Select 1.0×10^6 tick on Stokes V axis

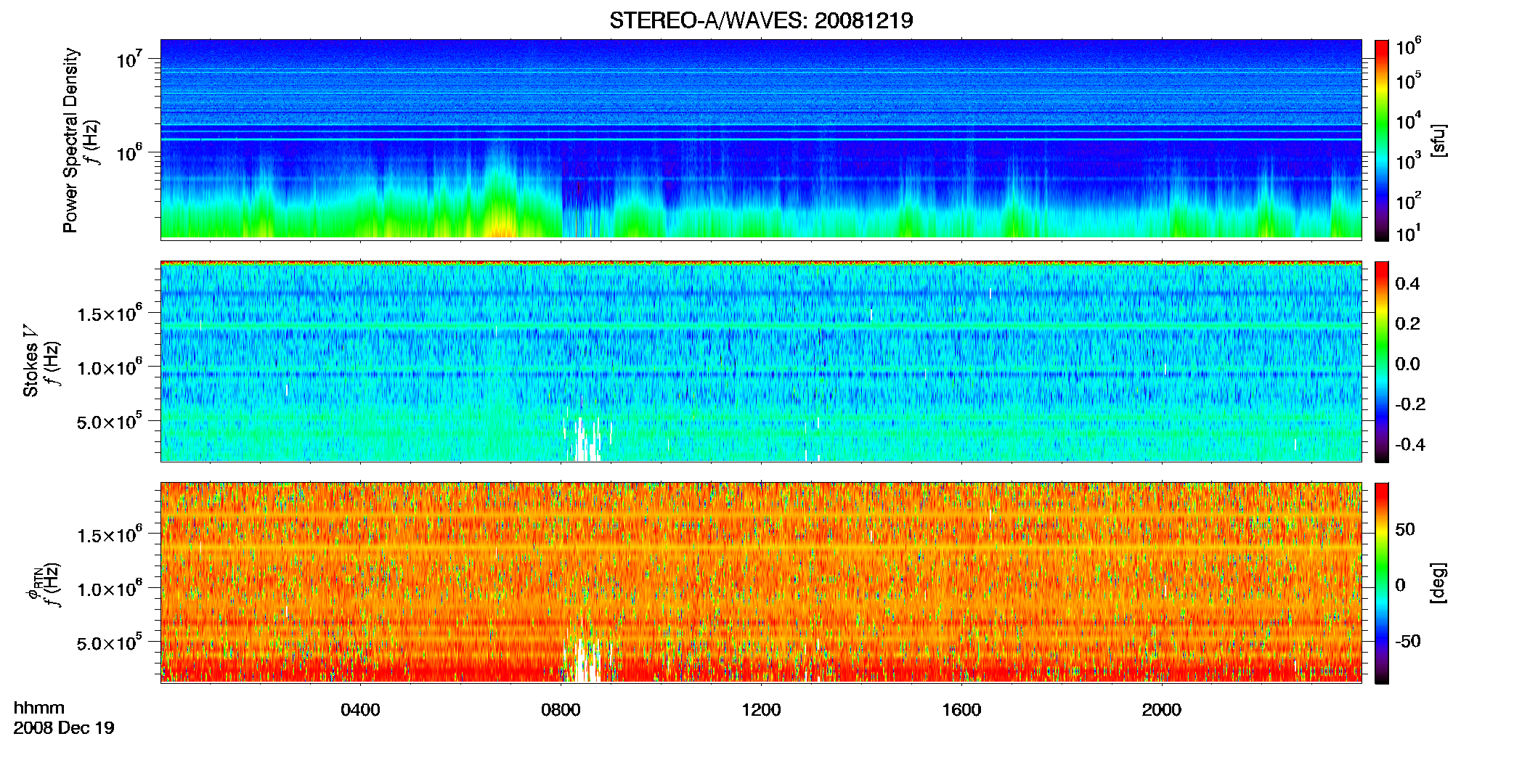(x=109, y=367)
